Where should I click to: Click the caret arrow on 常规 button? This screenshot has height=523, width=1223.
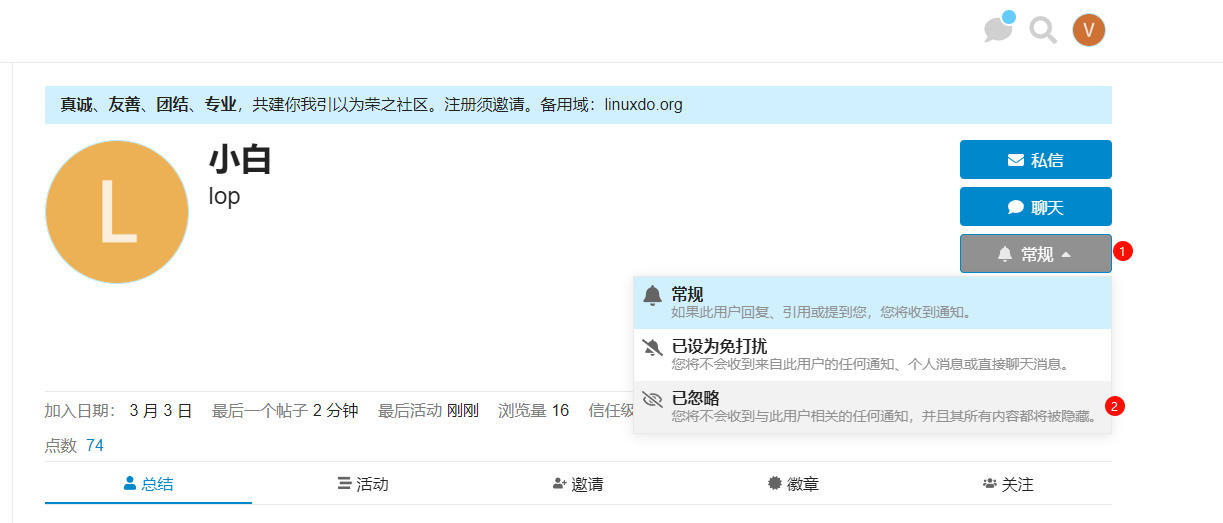(1066, 255)
